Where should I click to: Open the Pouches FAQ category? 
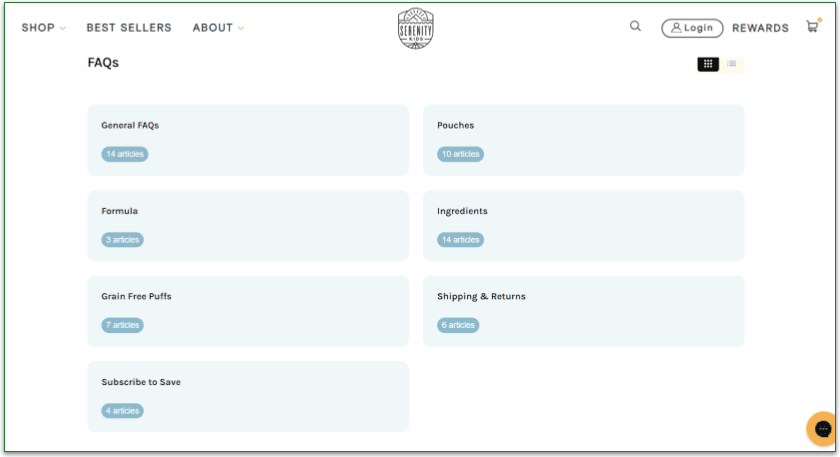click(x=583, y=139)
